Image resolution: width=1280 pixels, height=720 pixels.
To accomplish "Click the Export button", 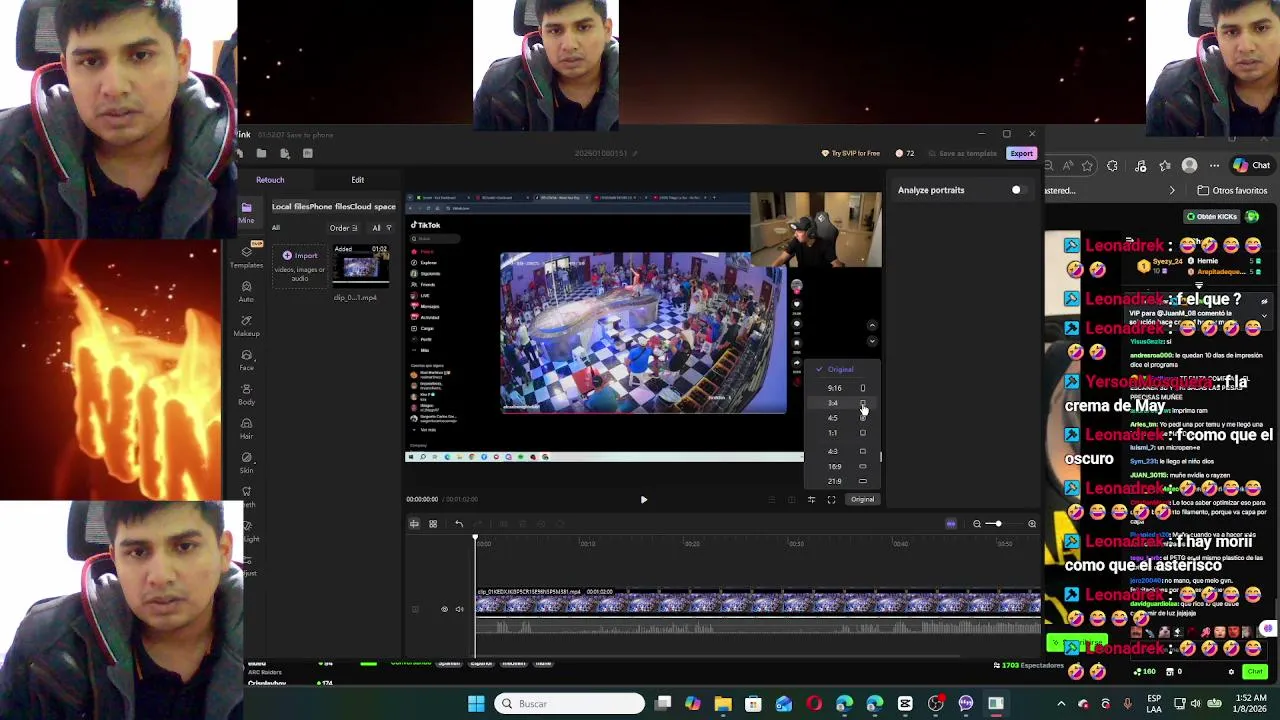I will click(x=1021, y=153).
